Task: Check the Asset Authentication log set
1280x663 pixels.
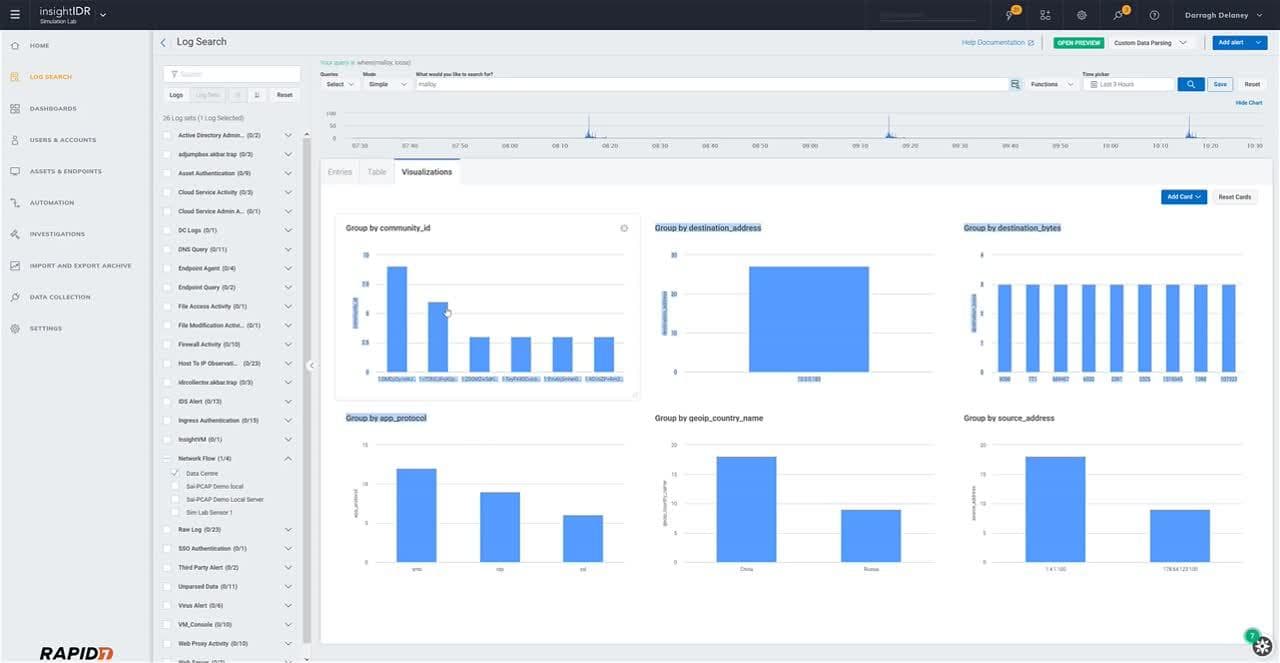Action: [167, 173]
